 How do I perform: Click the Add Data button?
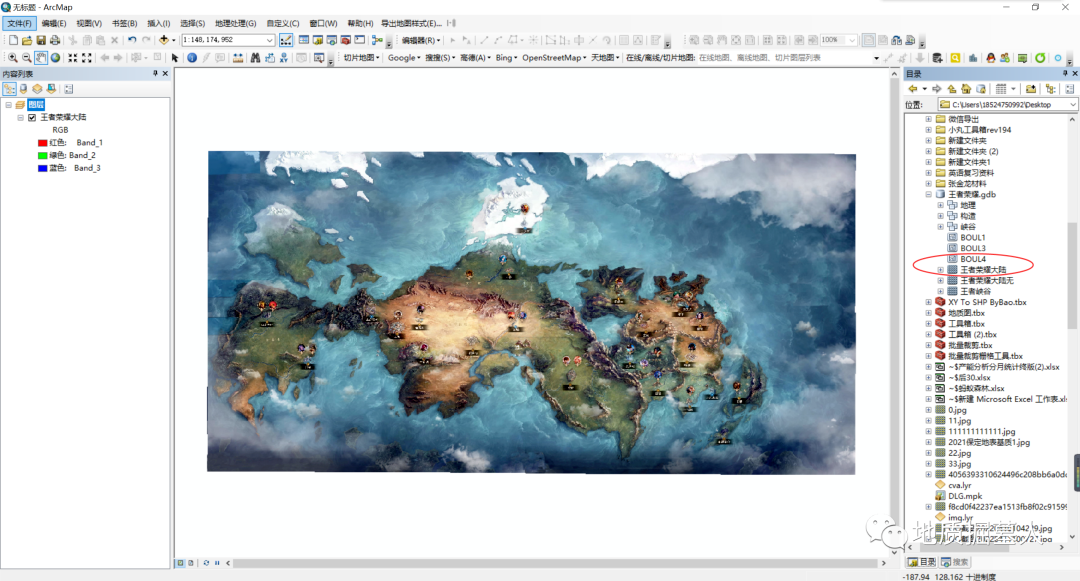tap(164, 41)
